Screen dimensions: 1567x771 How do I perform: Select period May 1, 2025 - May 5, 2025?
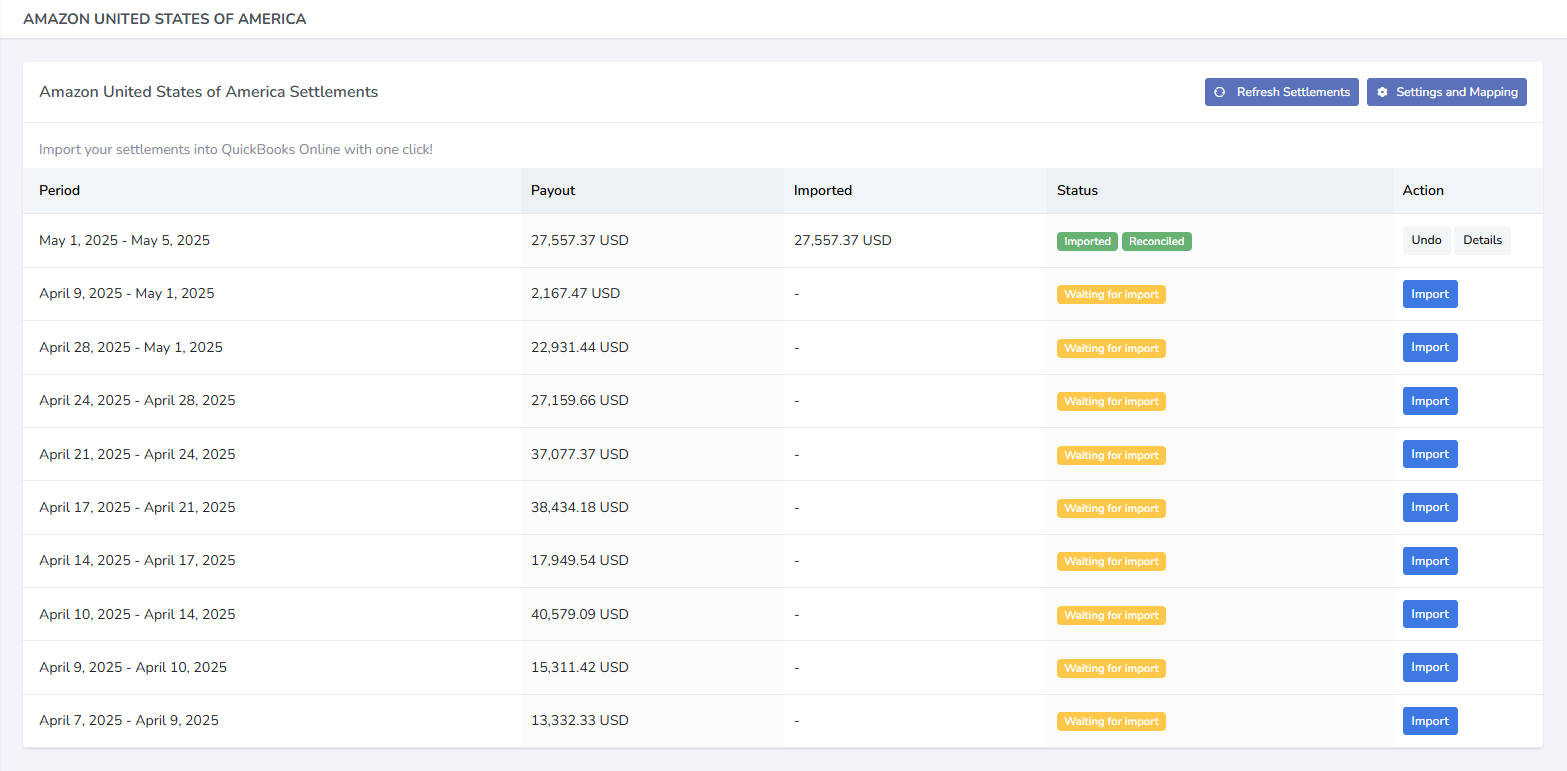124,240
